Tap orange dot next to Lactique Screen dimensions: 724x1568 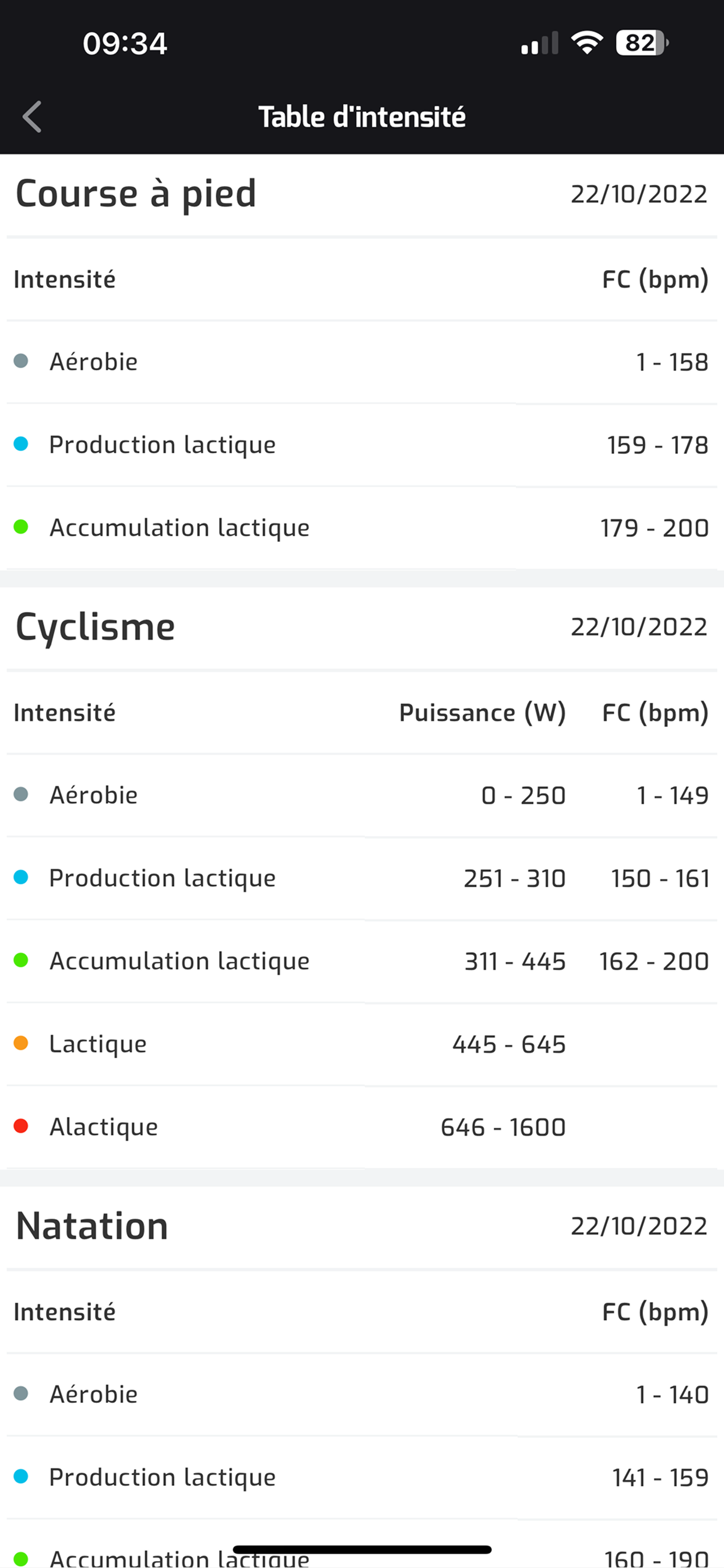pos(22,1044)
